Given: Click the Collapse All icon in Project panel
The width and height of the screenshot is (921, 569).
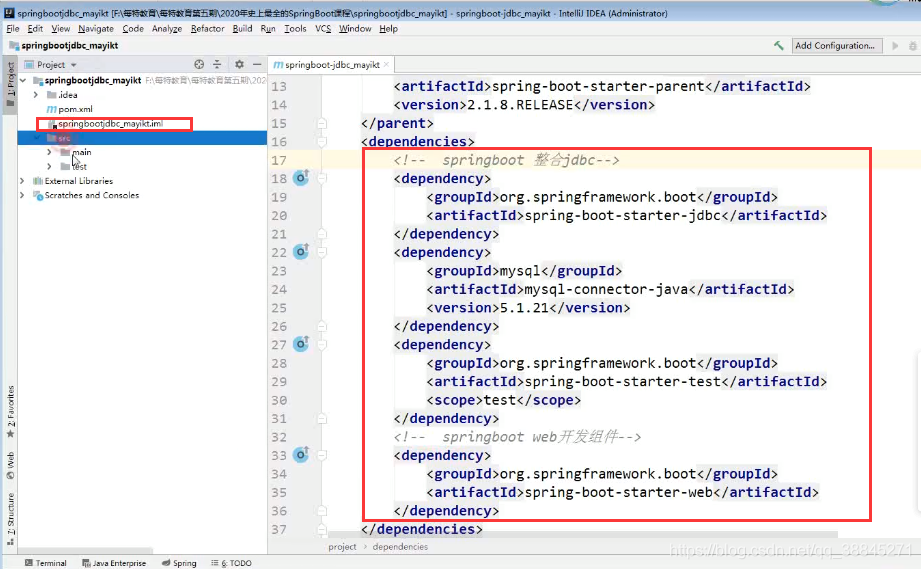Looking at the screenshot, I should 217,65.
